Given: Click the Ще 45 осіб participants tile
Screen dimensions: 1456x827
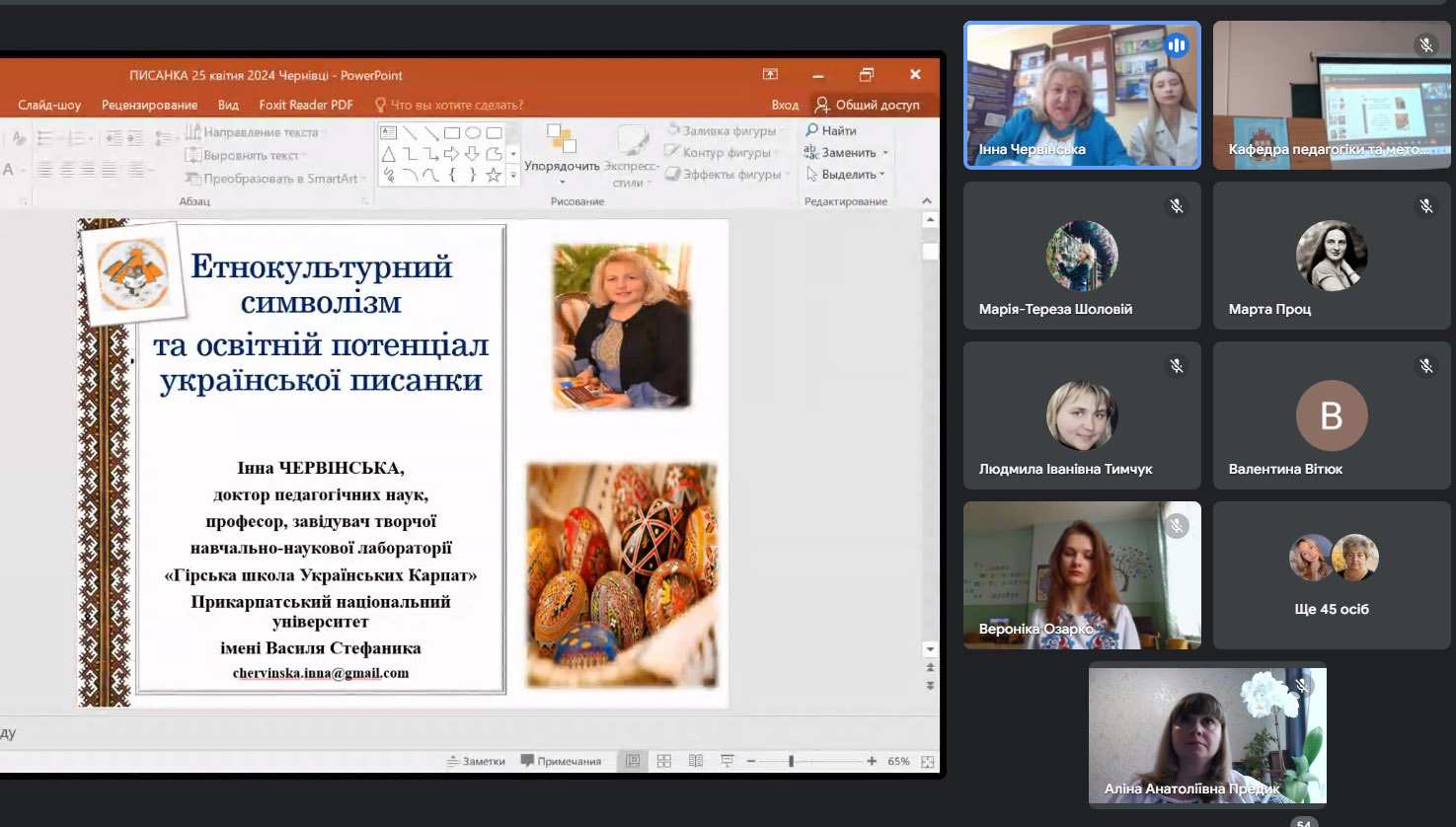Looking at the screenshot, I should [x=1332, y=575].
